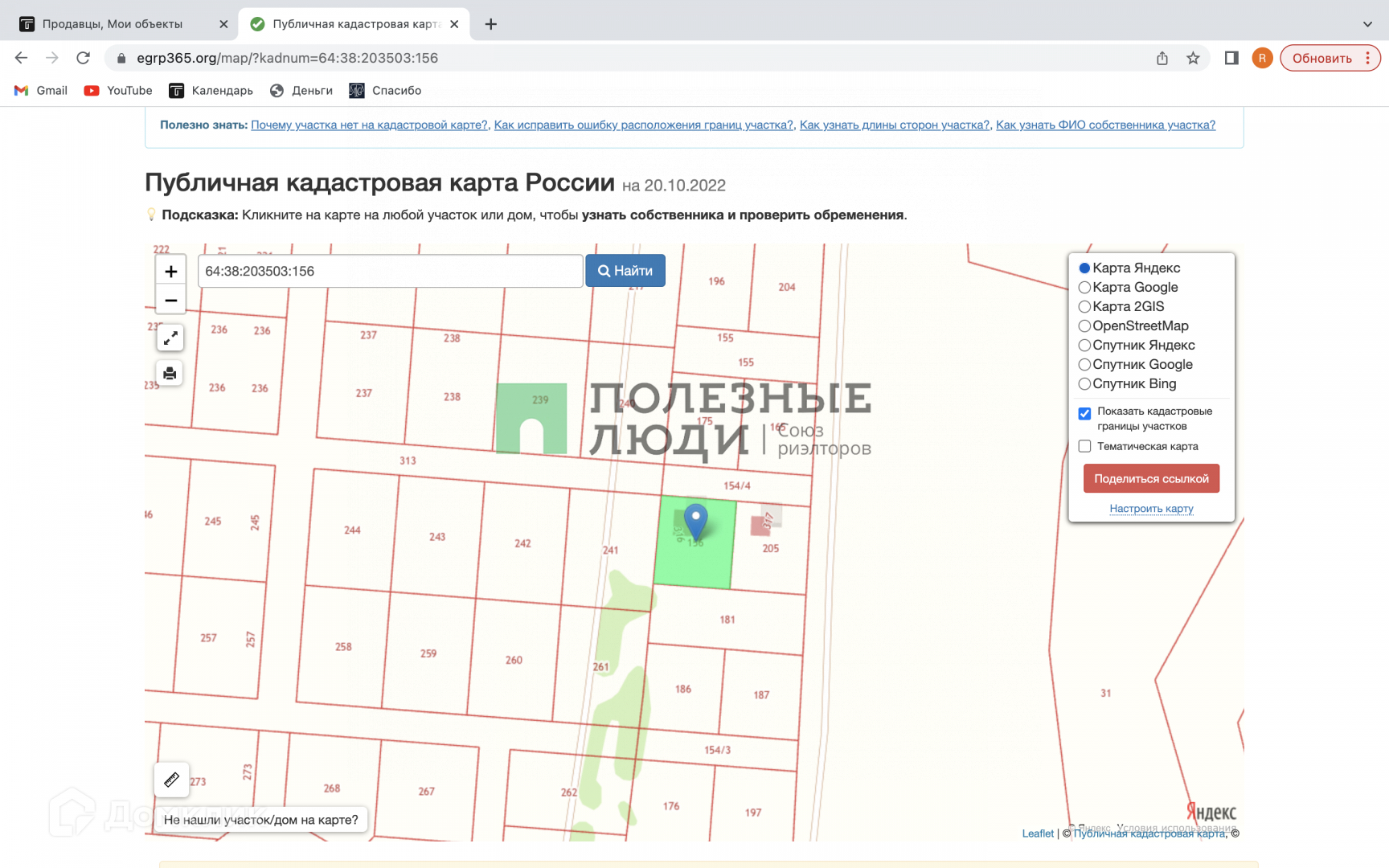Bookmark this page with star icon
Screen dimensions: 1389x868
pos(1193,58)
